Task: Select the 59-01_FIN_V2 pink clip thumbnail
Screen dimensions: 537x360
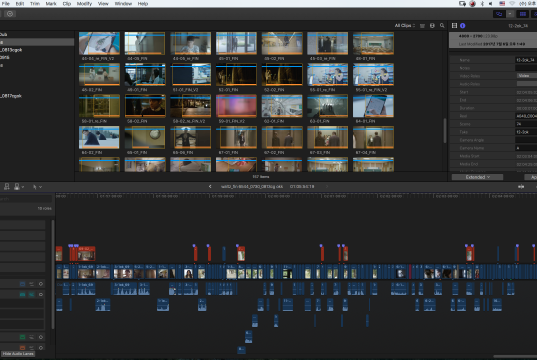Action: point(236,106)
